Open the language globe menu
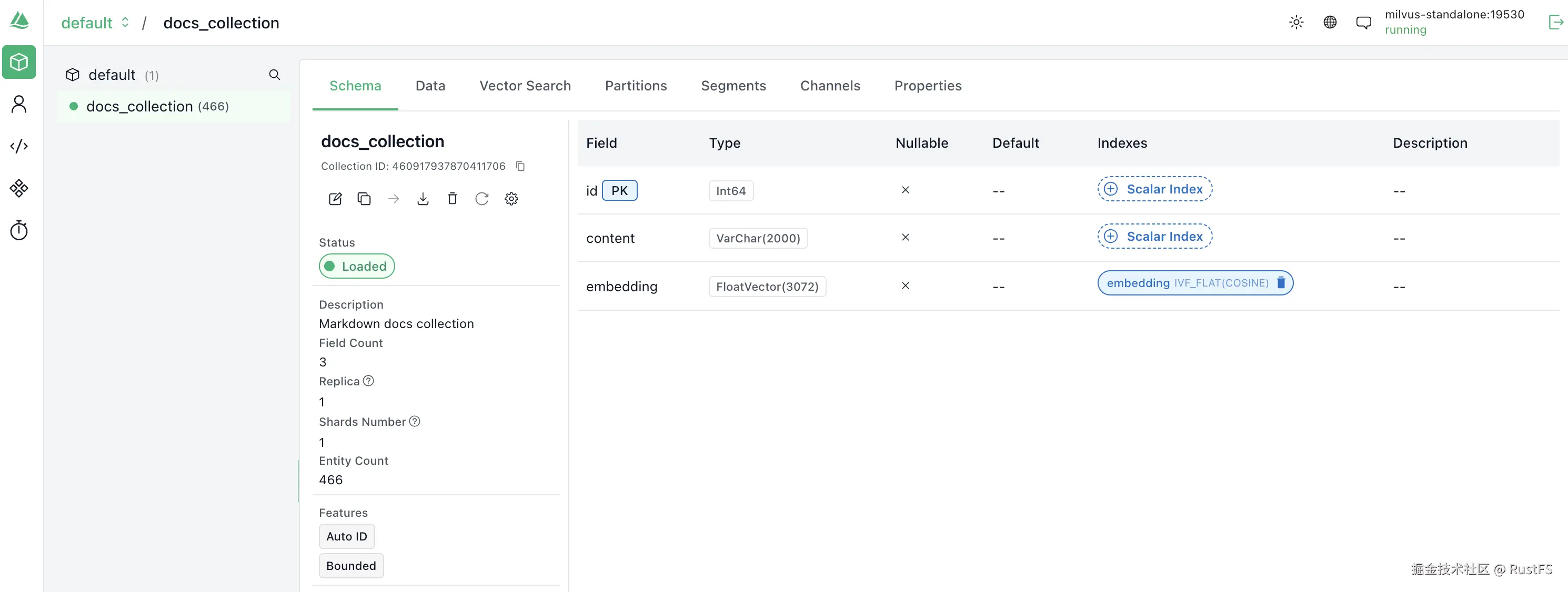This screenshot has height=592, width=1568. [x=1330, y=23]
